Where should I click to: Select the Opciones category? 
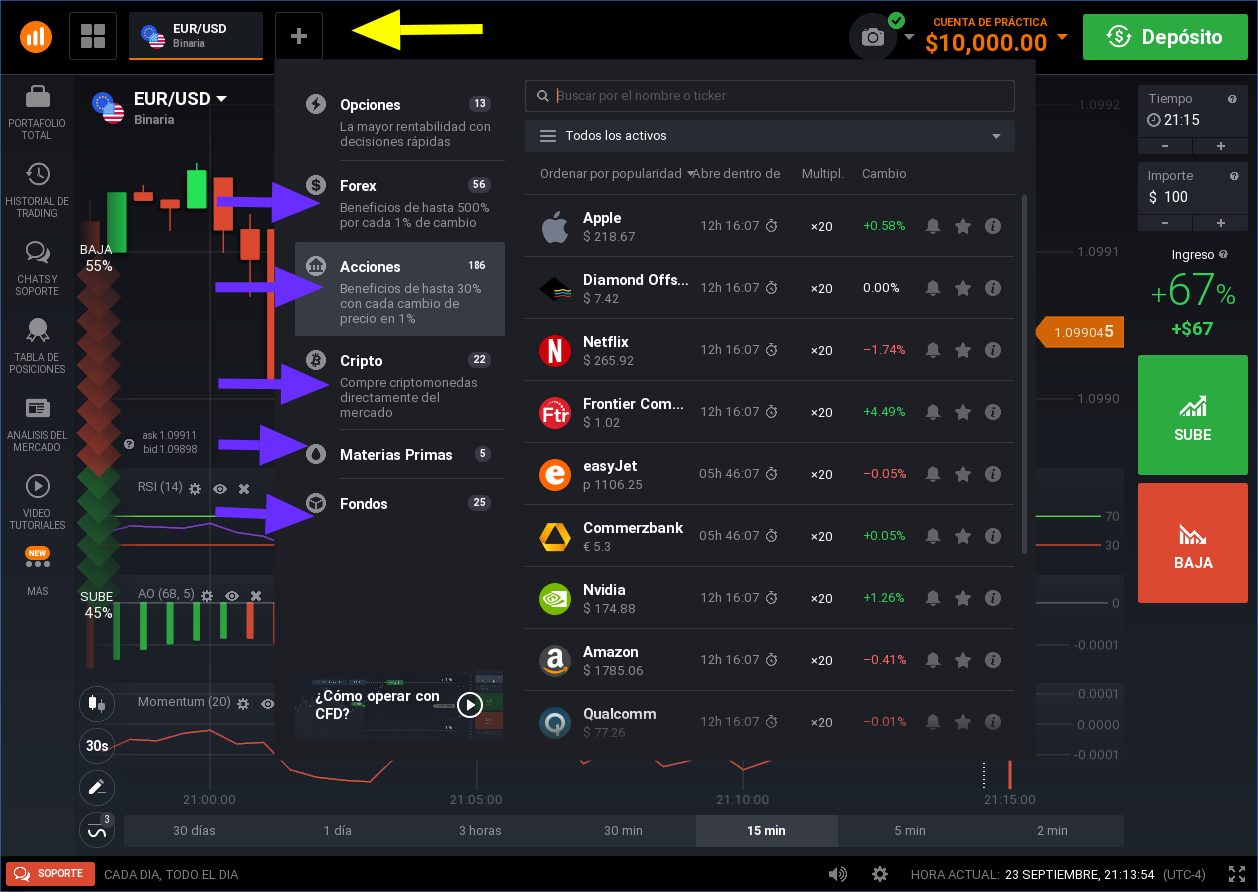pyautogui.click(x=400, y=121)
